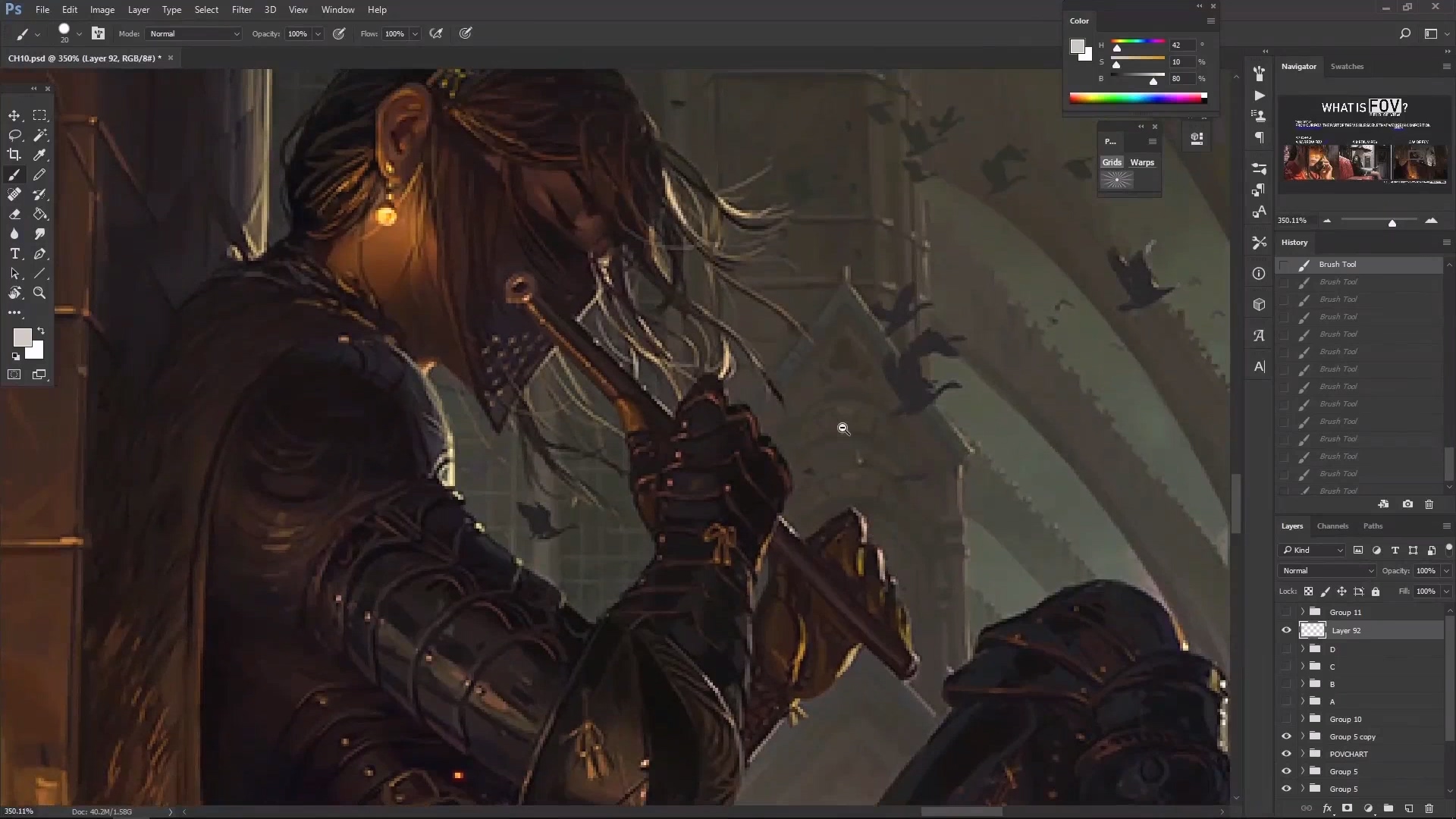Create a new group folder

(1388, 808)
